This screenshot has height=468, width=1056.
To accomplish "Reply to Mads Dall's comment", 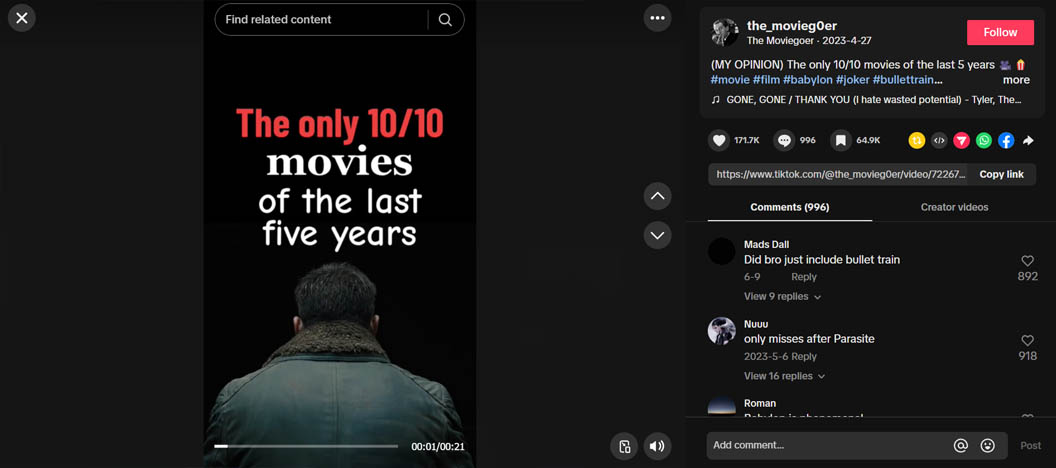I will point(804,277).
